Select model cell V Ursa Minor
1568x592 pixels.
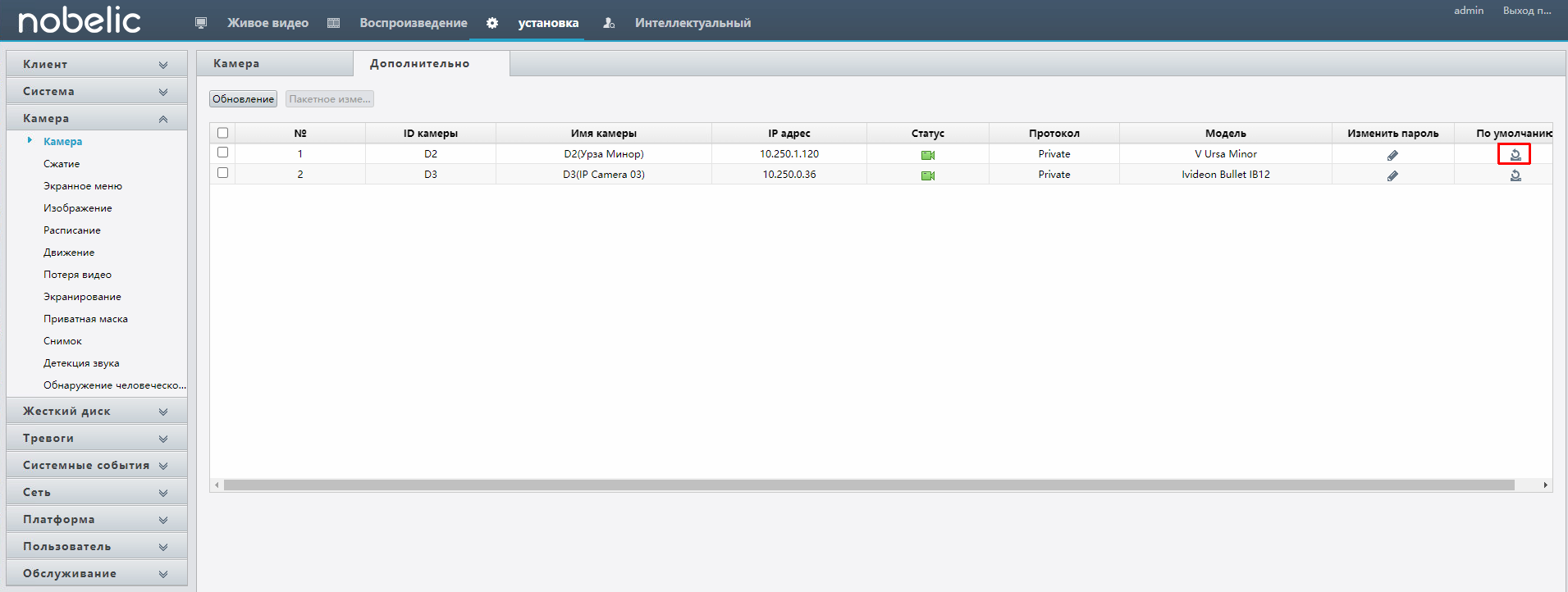(x=1226, y=153)
